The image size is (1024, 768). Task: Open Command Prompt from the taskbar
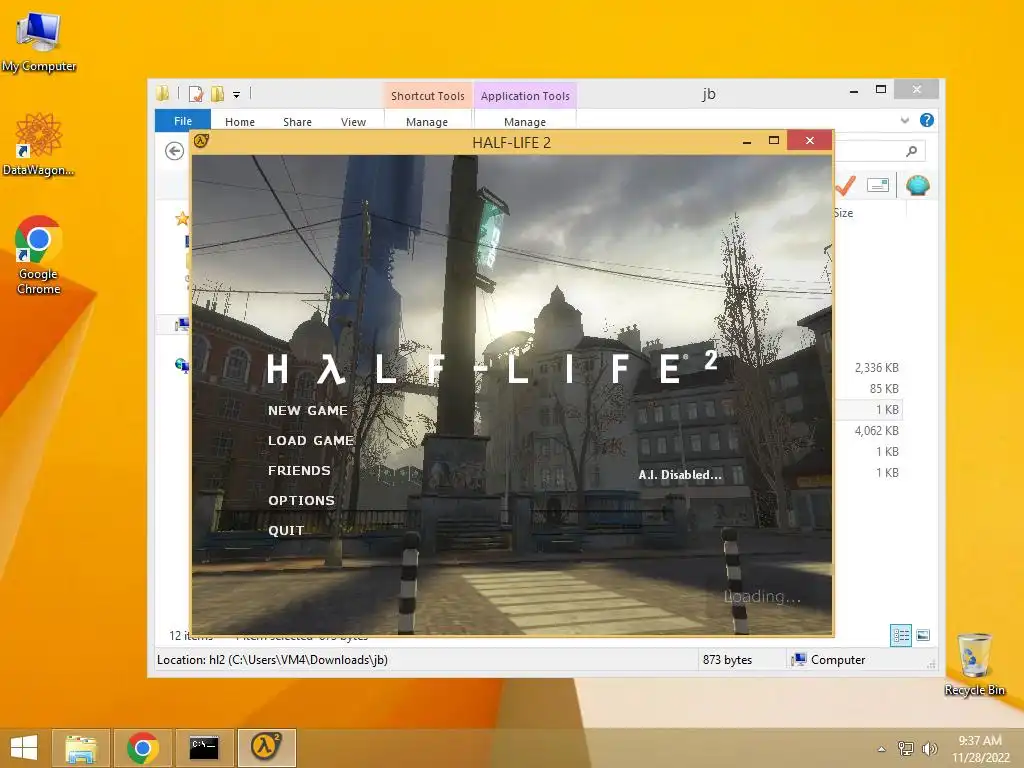pyautogui.click(x=204, y=748)
